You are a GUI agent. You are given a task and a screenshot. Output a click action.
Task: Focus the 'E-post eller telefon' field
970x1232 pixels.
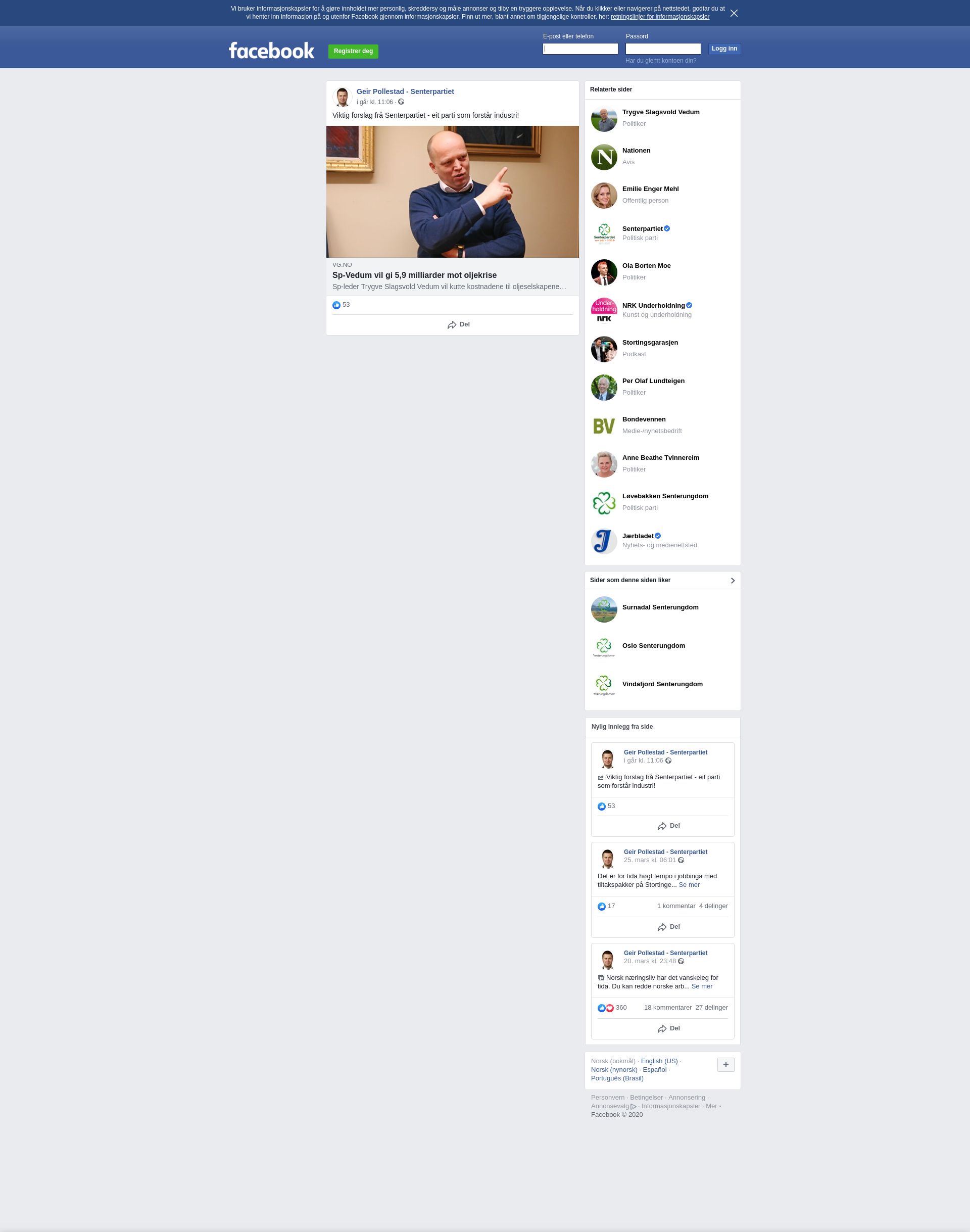(580, 49)
